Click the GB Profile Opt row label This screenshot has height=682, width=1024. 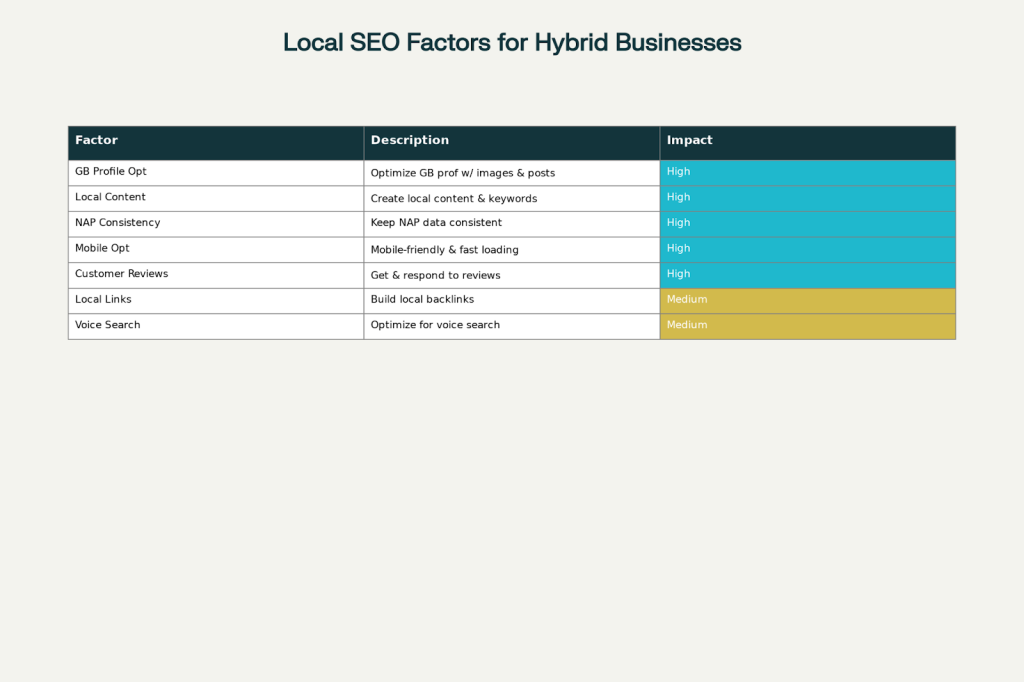coord(109,171)
